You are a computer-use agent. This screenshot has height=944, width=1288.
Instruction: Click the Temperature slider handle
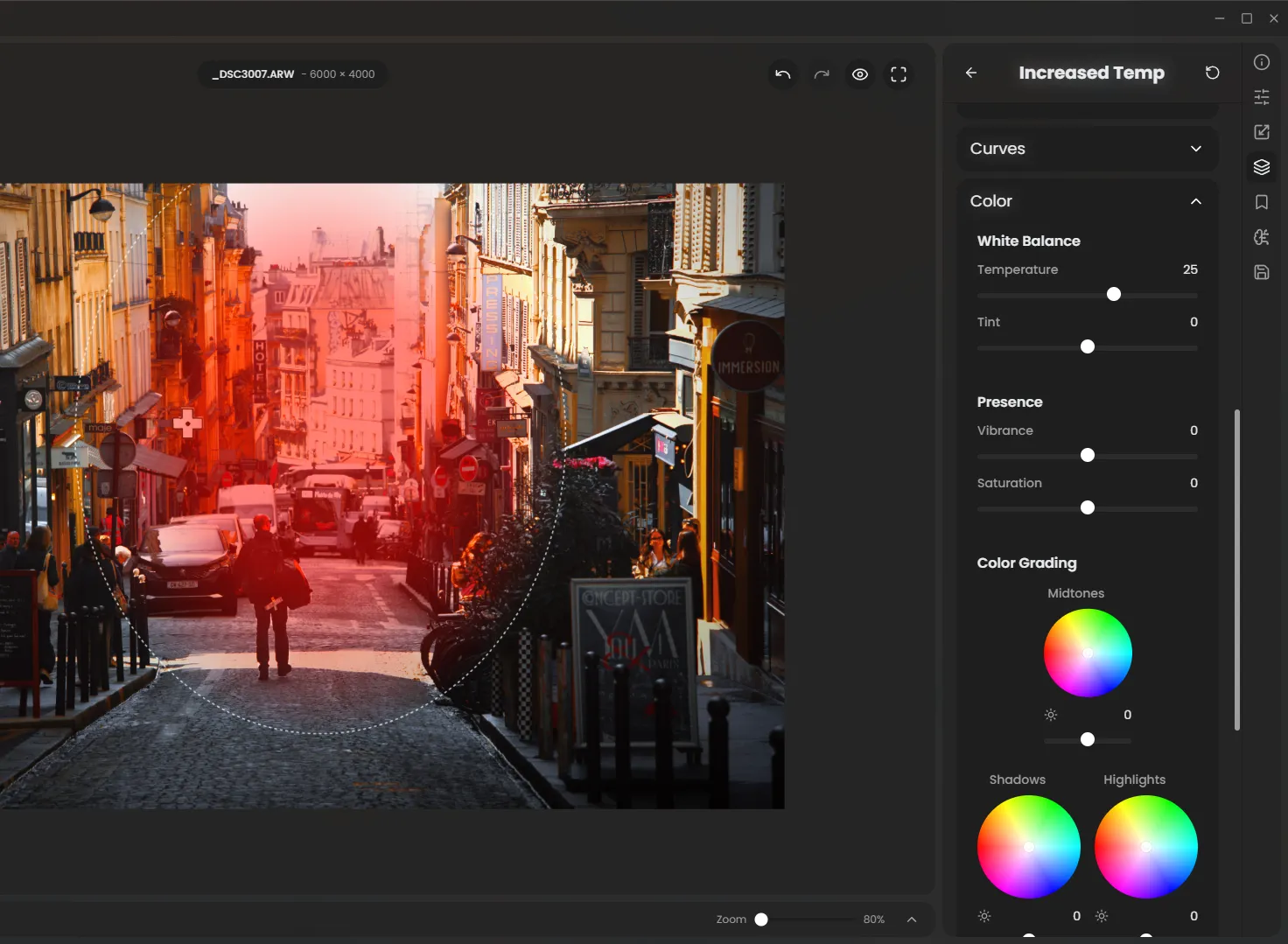(1113, 295)
